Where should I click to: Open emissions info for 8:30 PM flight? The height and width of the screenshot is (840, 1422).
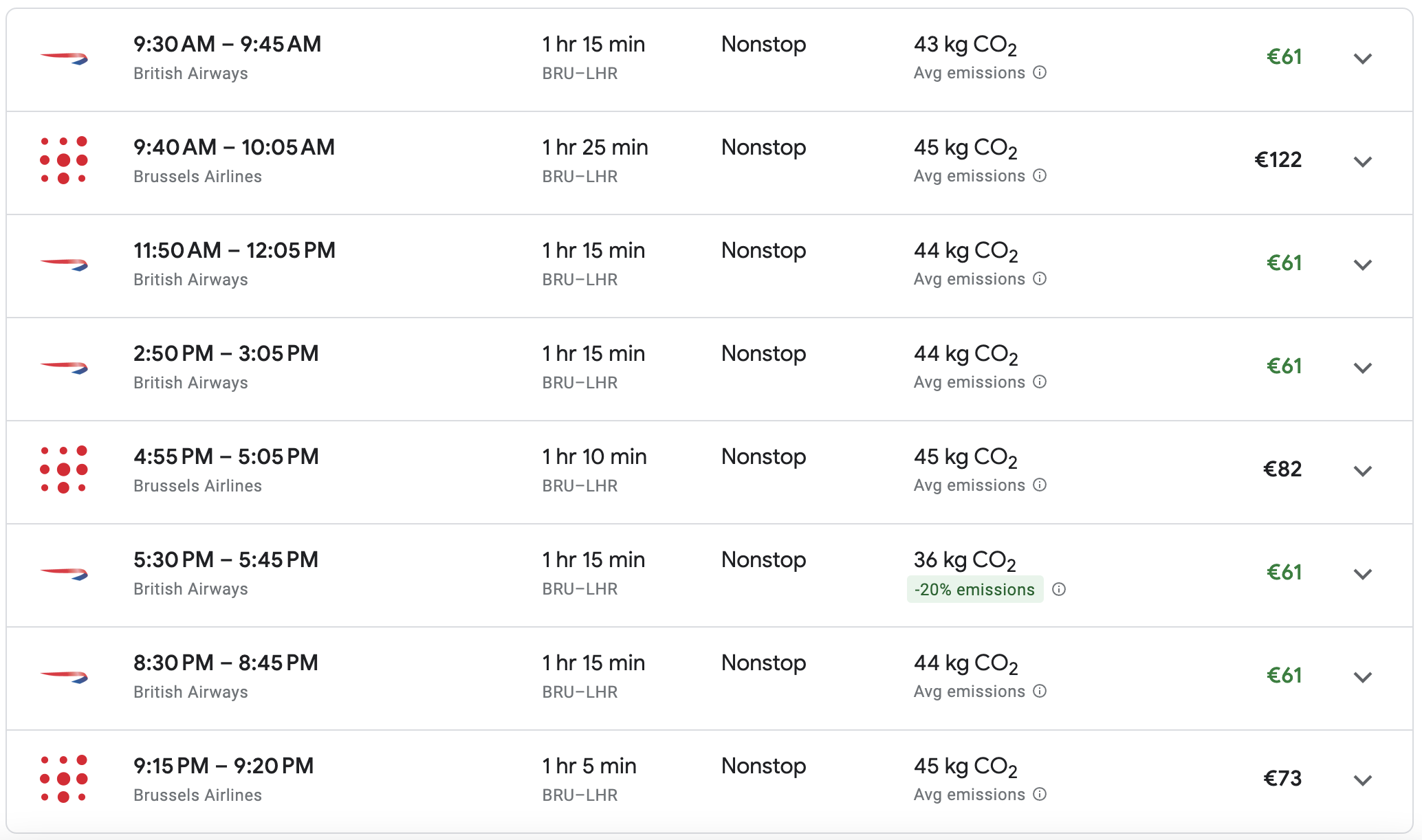1040,692
